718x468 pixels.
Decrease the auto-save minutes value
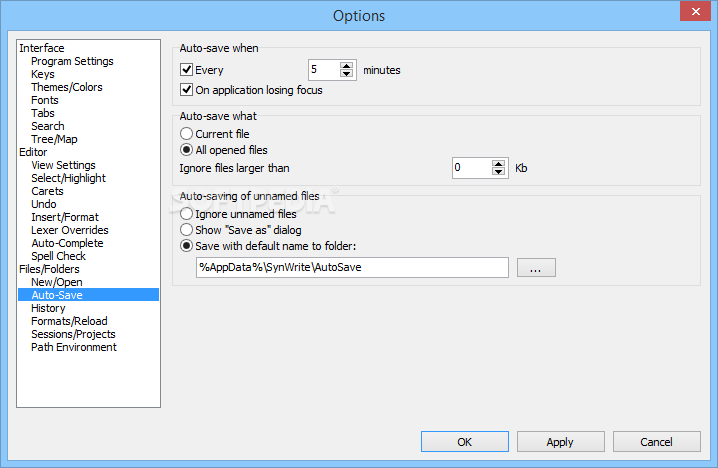(x=347, y=74)
